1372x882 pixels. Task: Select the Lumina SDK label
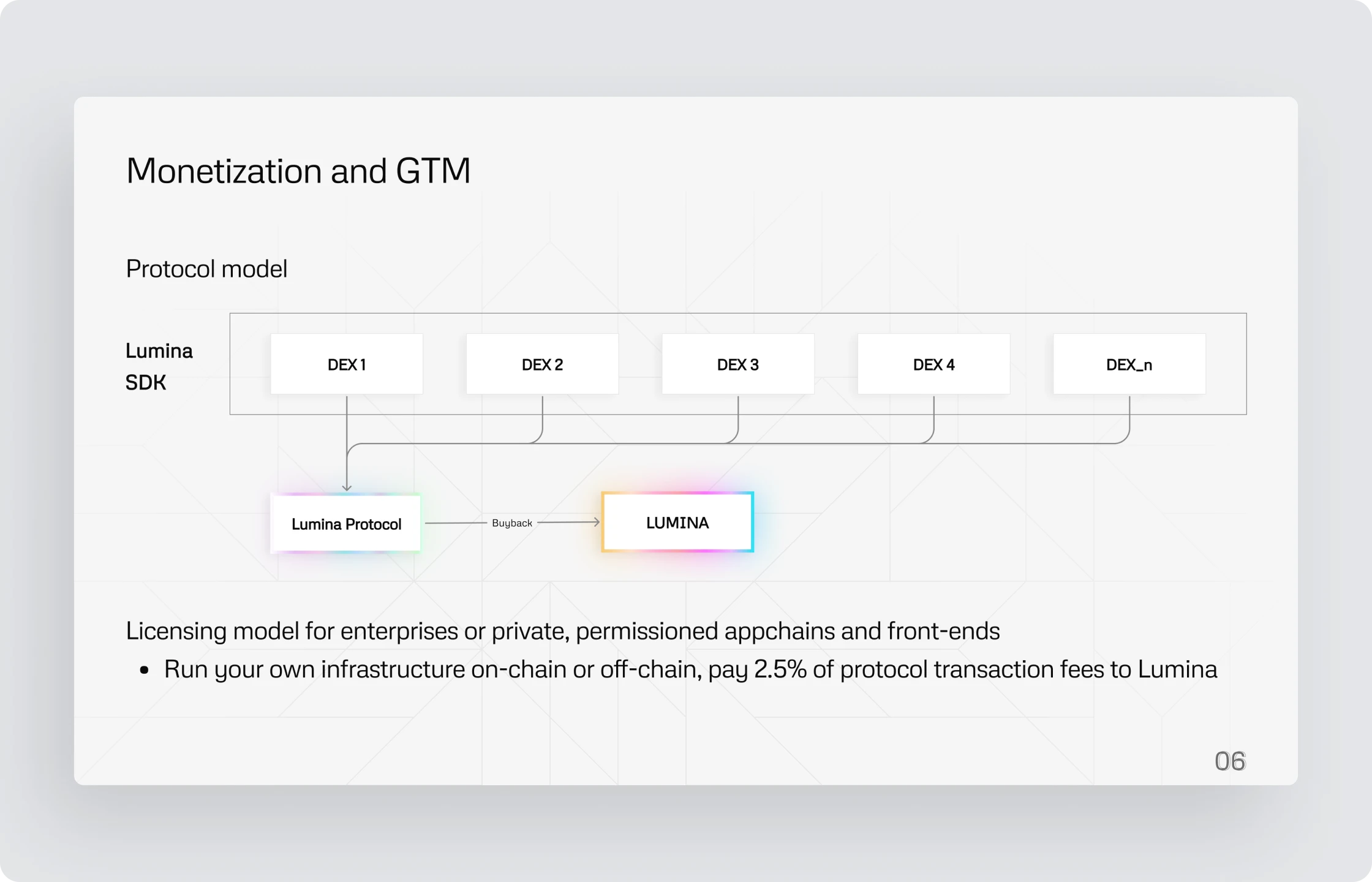point(159,366)
